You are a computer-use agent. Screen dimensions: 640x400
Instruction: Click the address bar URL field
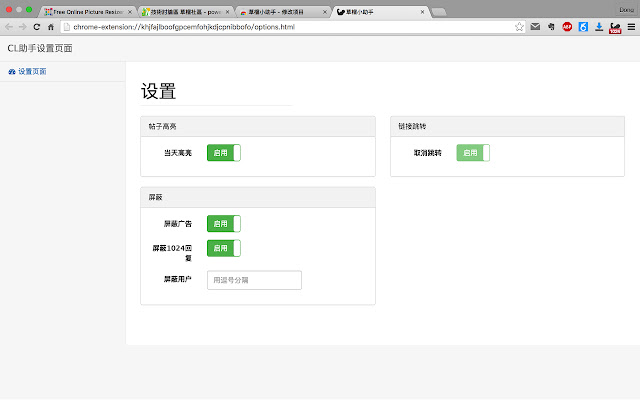292,27
